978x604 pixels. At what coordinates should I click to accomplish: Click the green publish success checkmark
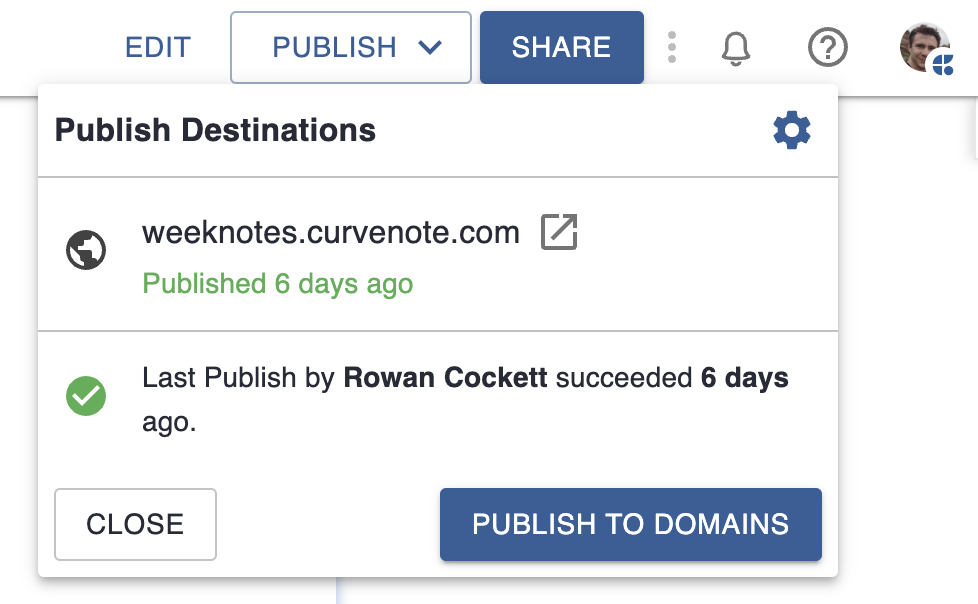pyautogui.click(x=86, y=396)
